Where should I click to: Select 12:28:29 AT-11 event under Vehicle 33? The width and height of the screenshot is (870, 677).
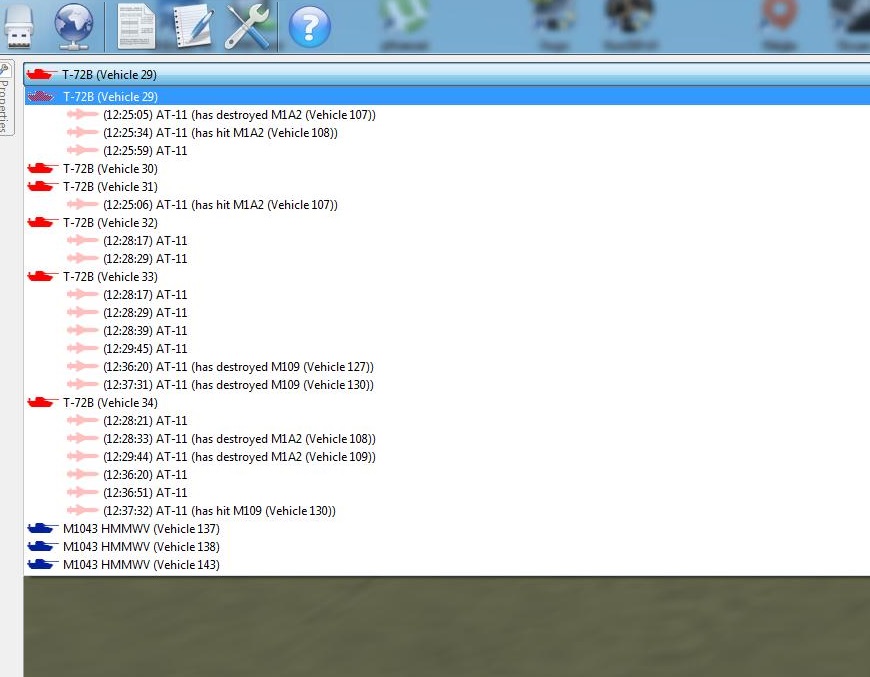pyautogui.click(x=145, y=312)
